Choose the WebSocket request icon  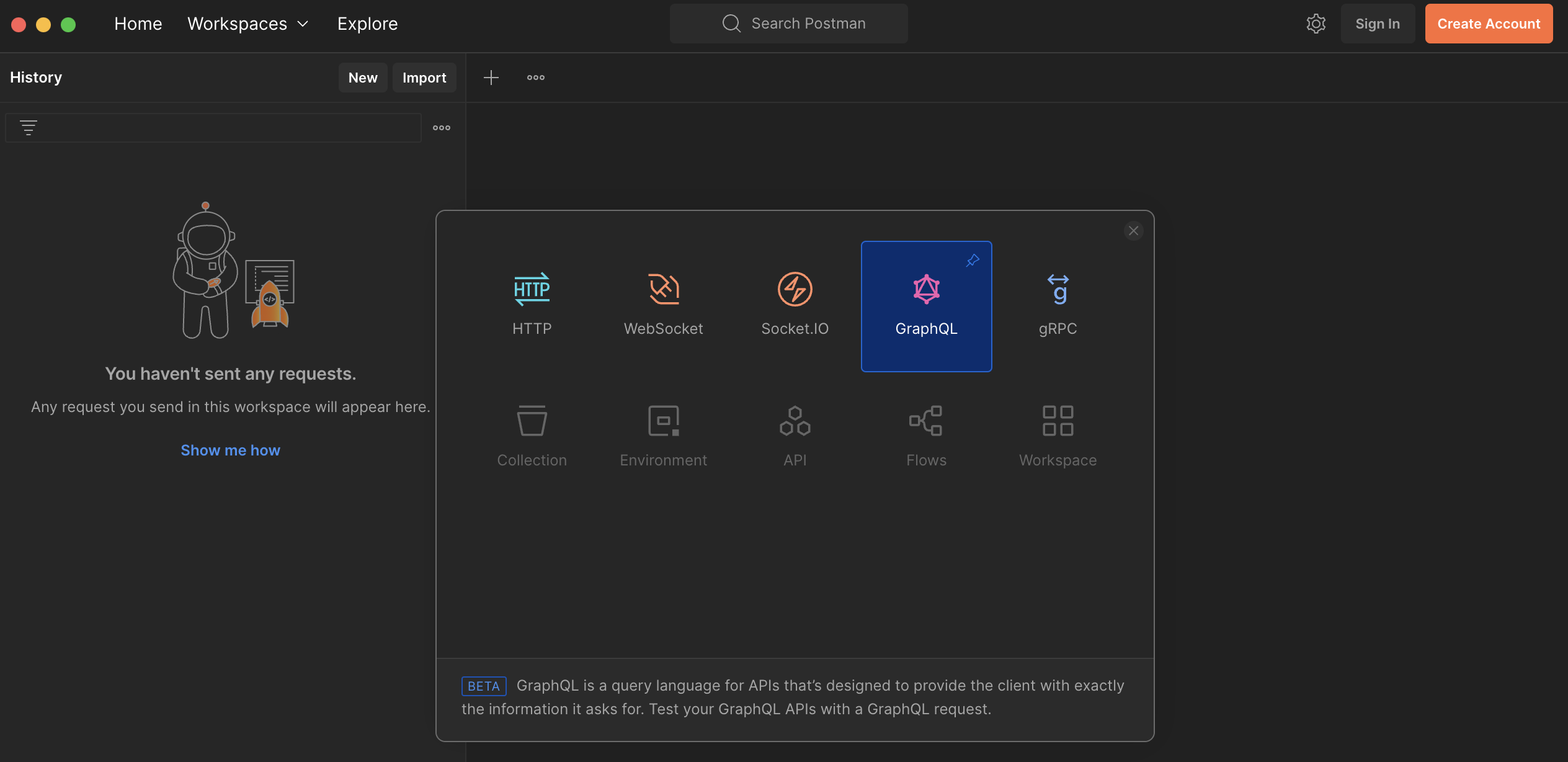click(663, 290)
